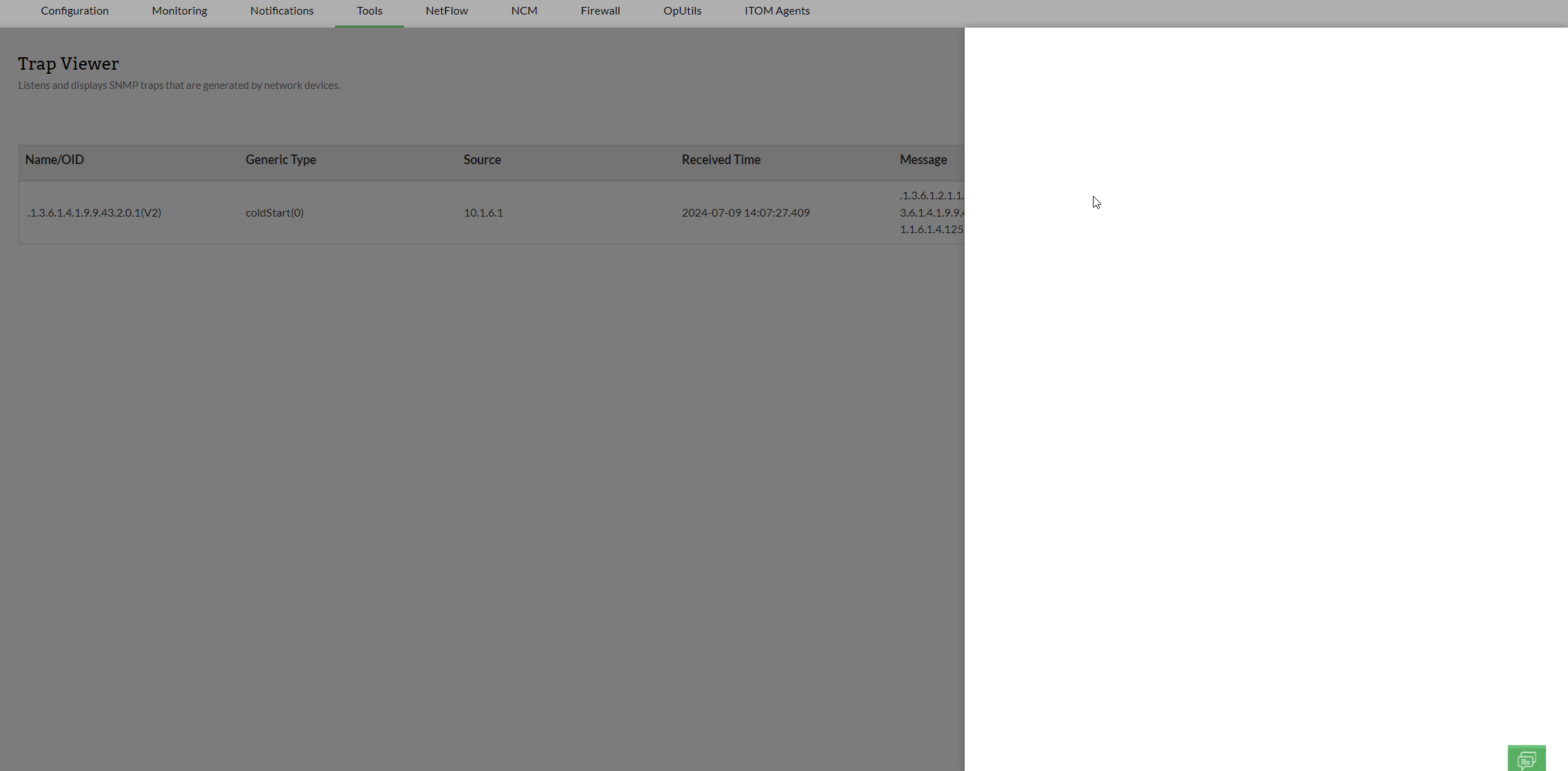The width and height of the screenshot is (1568, 771).
Task: Open the Firewall tab
Action: coord(600,11)
